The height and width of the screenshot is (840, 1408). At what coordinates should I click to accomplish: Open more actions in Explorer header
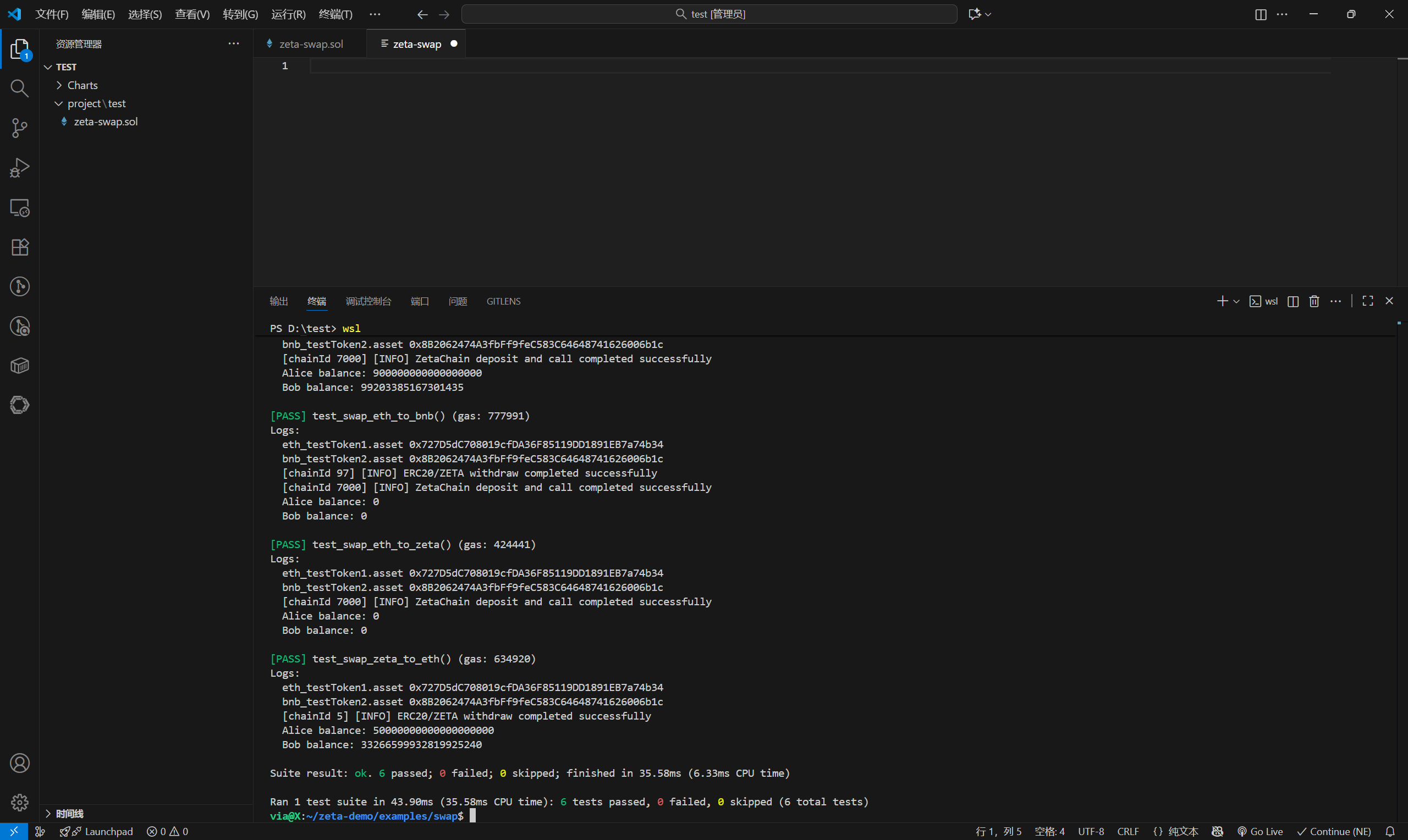click(x=234, y=43)
